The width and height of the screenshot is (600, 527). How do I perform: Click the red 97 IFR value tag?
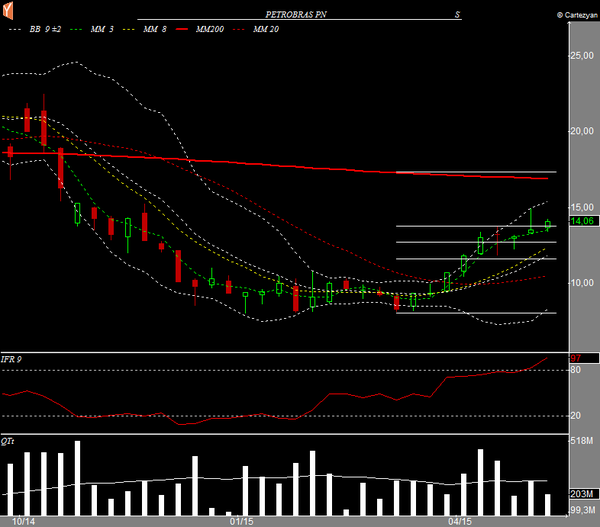(576, 358)
